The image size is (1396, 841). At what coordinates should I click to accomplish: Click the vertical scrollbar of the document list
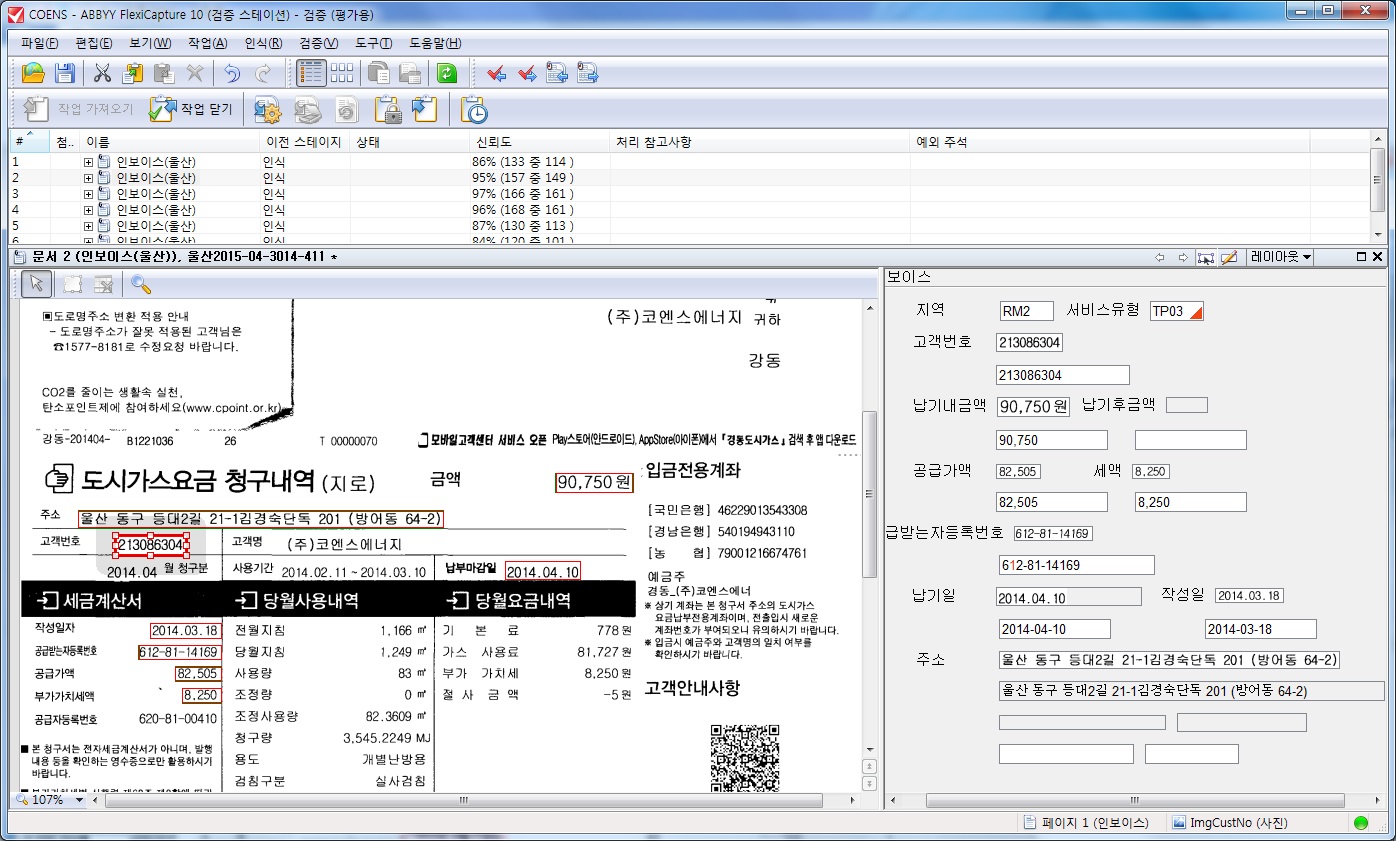click(x=1378, y=187)
